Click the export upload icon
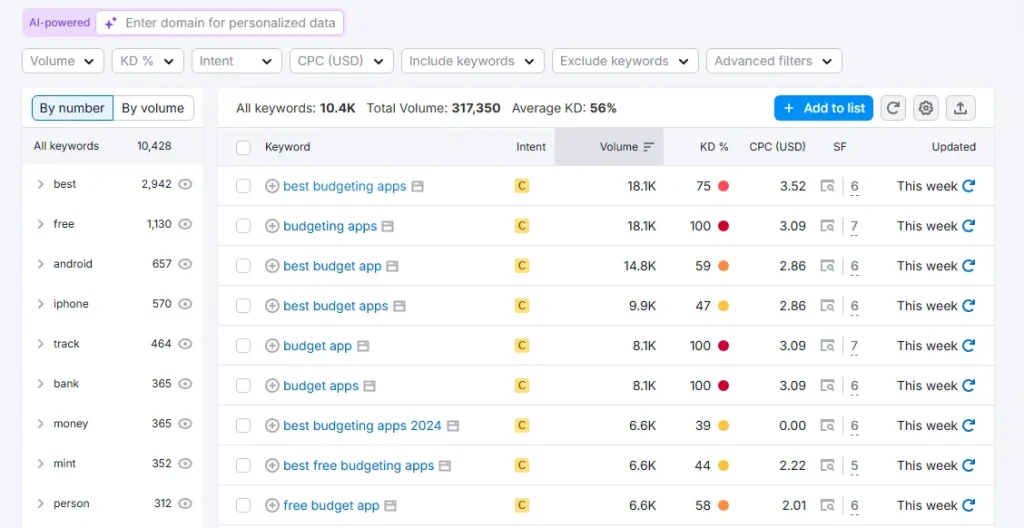The height and width of the screenshot is (528, 1024). (960, 108)
